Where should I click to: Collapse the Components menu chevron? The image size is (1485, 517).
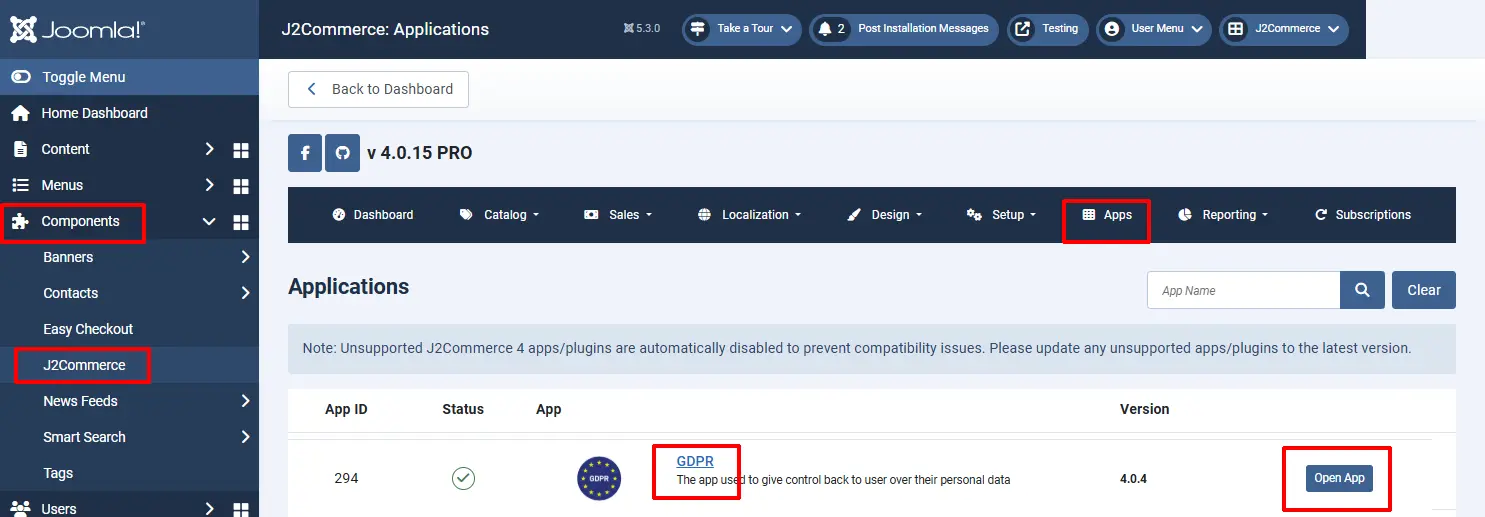point(209,221)
